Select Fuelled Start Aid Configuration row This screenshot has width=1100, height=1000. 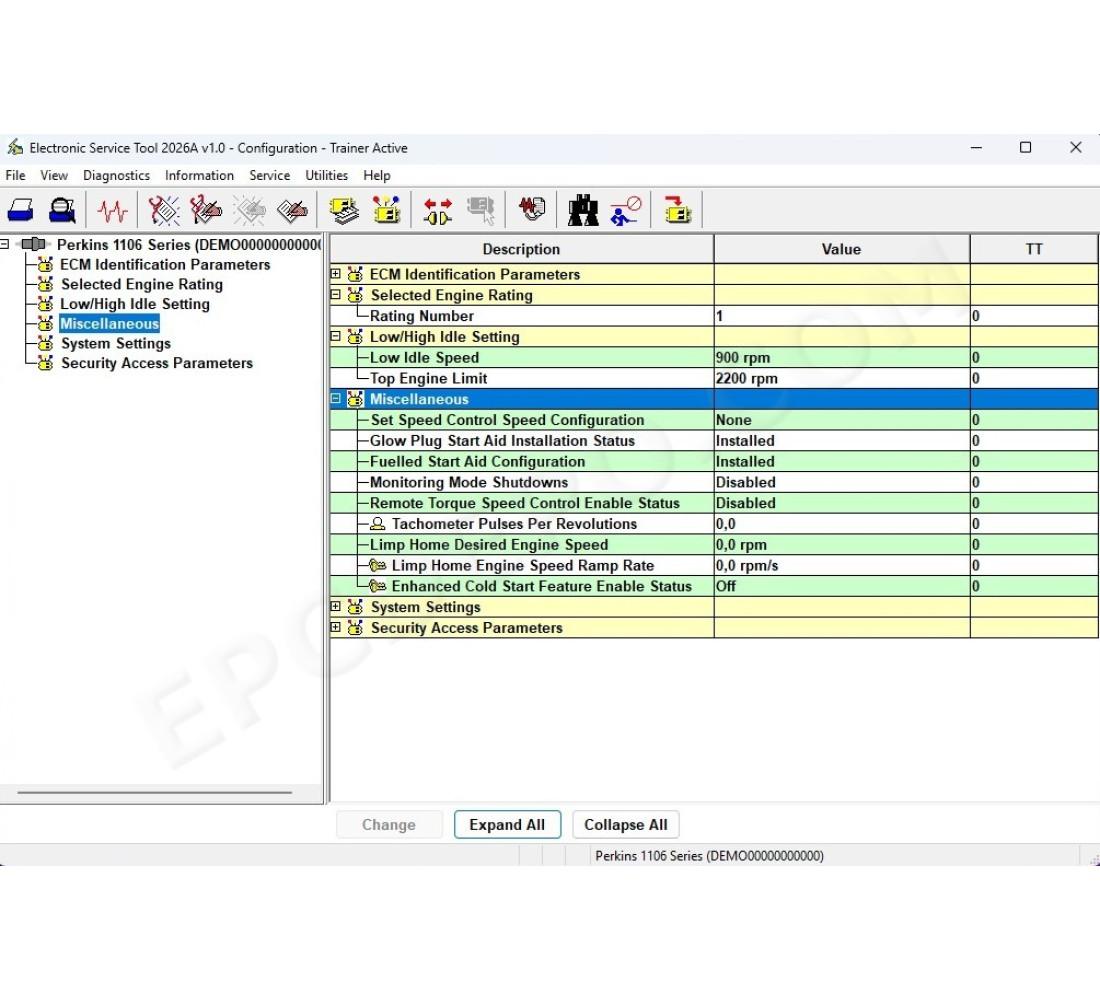click(714, 461)
